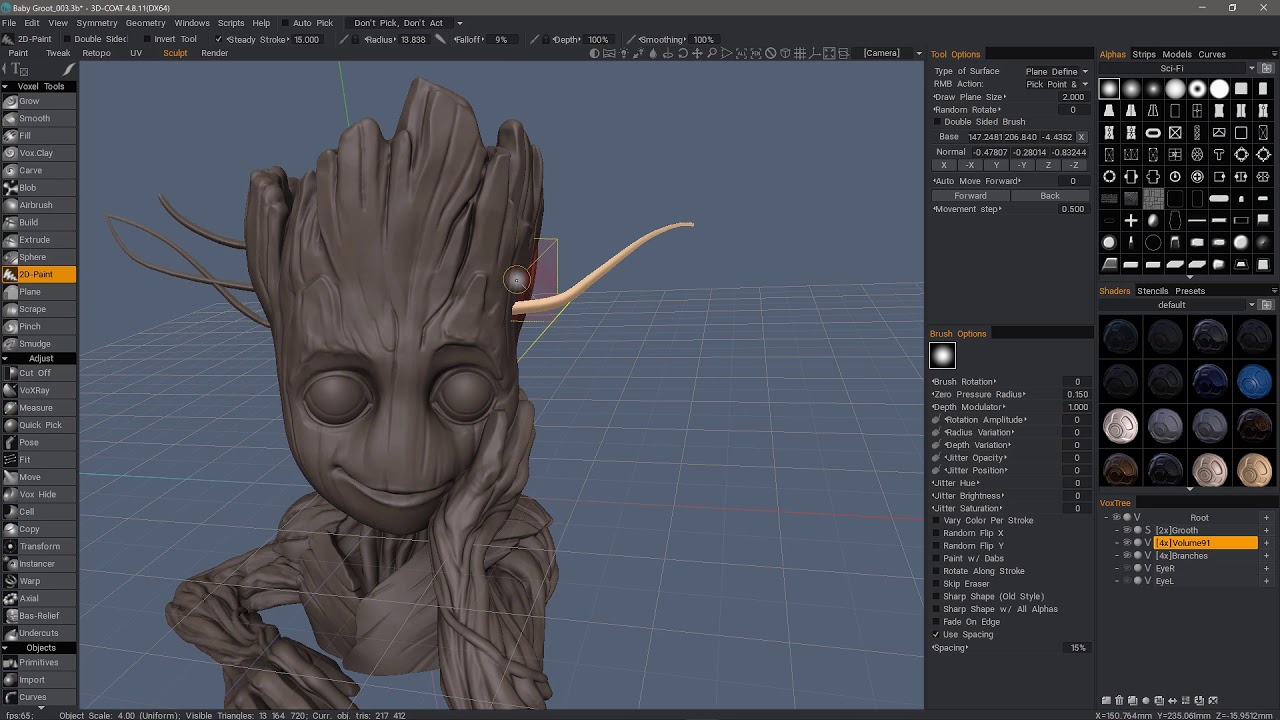Switch to the Retopo room tab
Screen dimensions: 1280x720
[96, 53]
